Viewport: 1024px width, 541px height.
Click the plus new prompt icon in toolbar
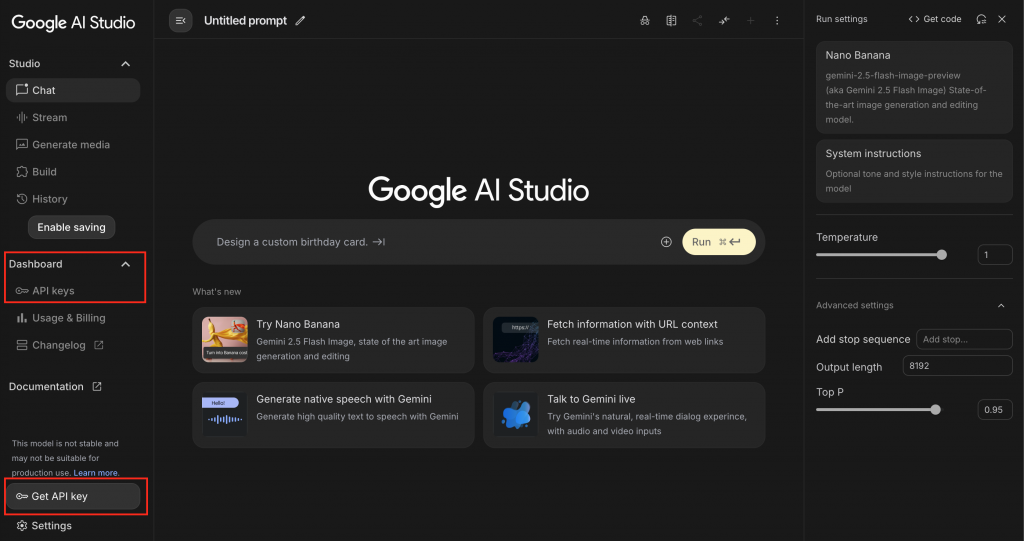click(x=750, y=21)
